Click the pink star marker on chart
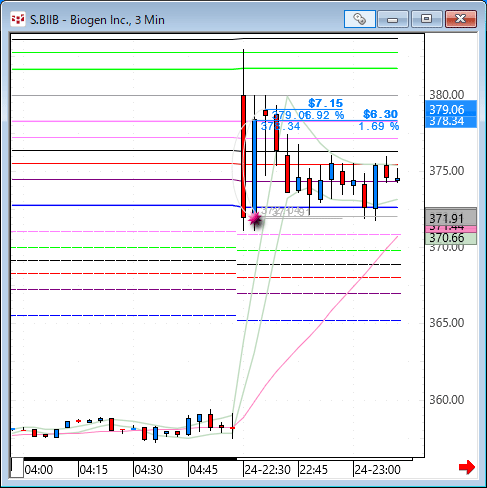The width and height of the screenshot is (487, 488). pos(255,218)
